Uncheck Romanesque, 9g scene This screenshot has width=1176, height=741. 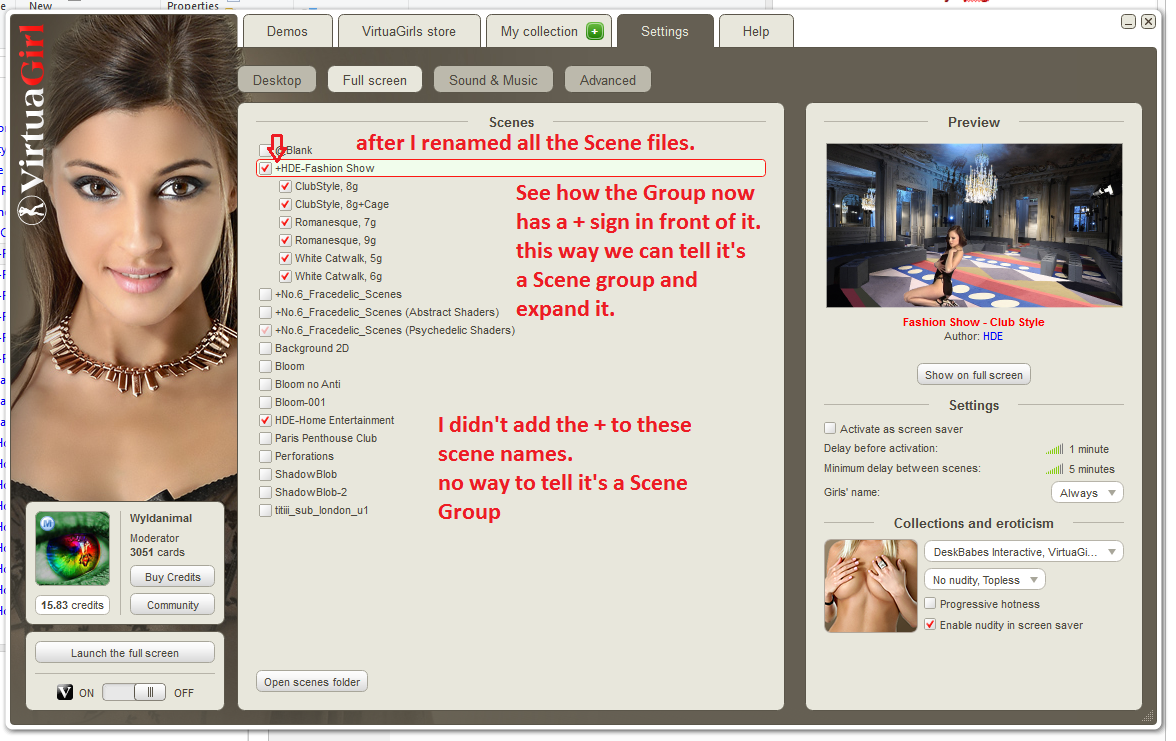click(285, 240)
